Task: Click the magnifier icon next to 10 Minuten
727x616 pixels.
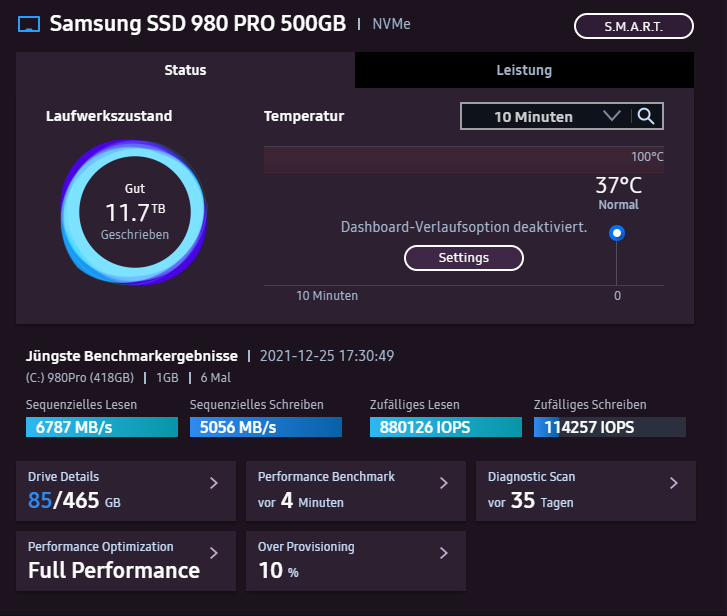Action: tap(646, 116)
